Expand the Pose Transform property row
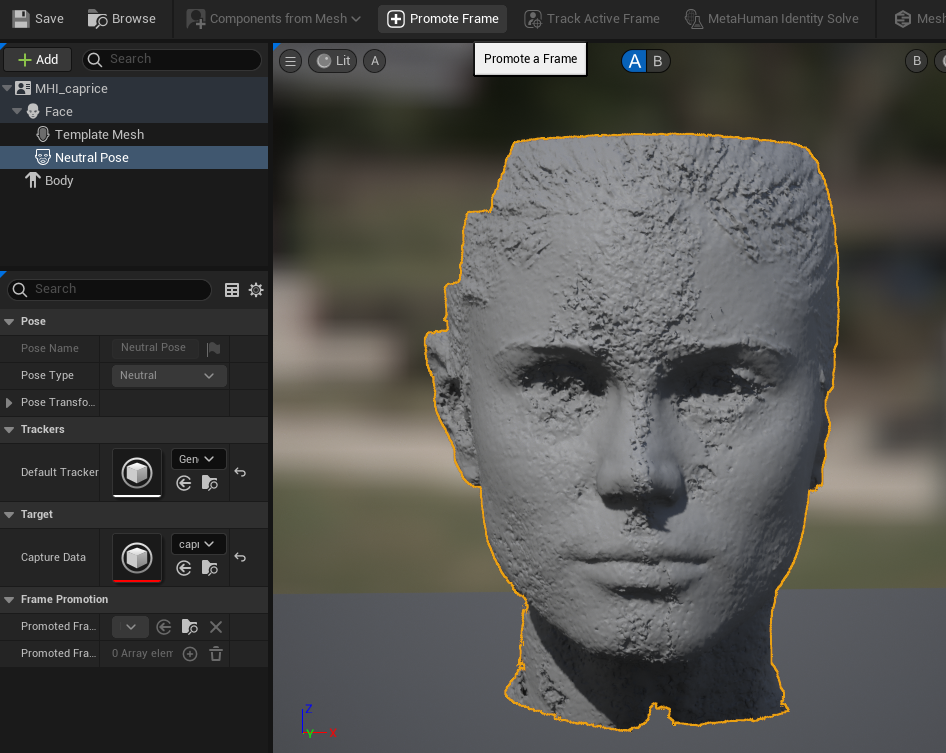 coord(10,402)
